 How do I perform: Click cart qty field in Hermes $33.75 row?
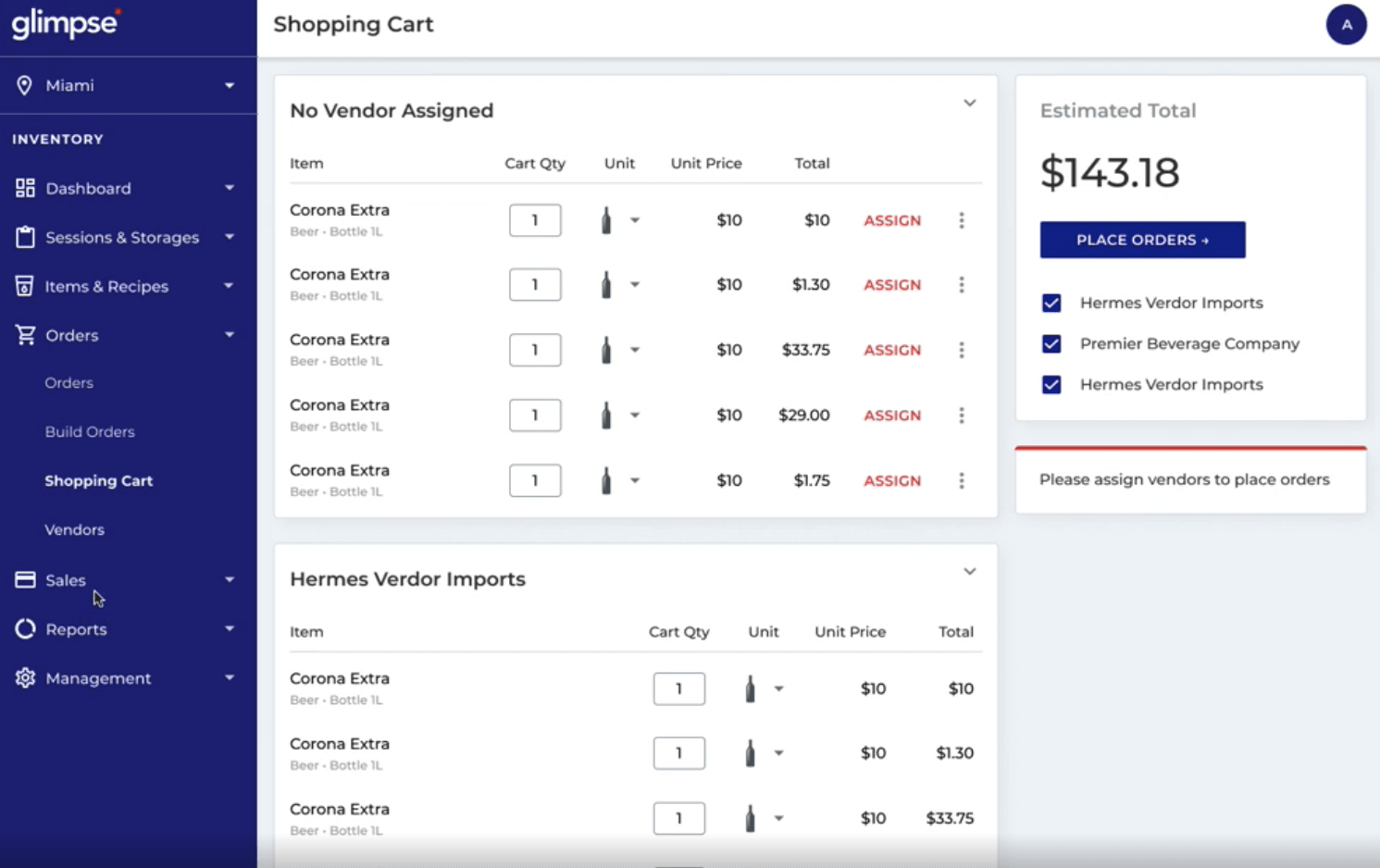[679, 818]
